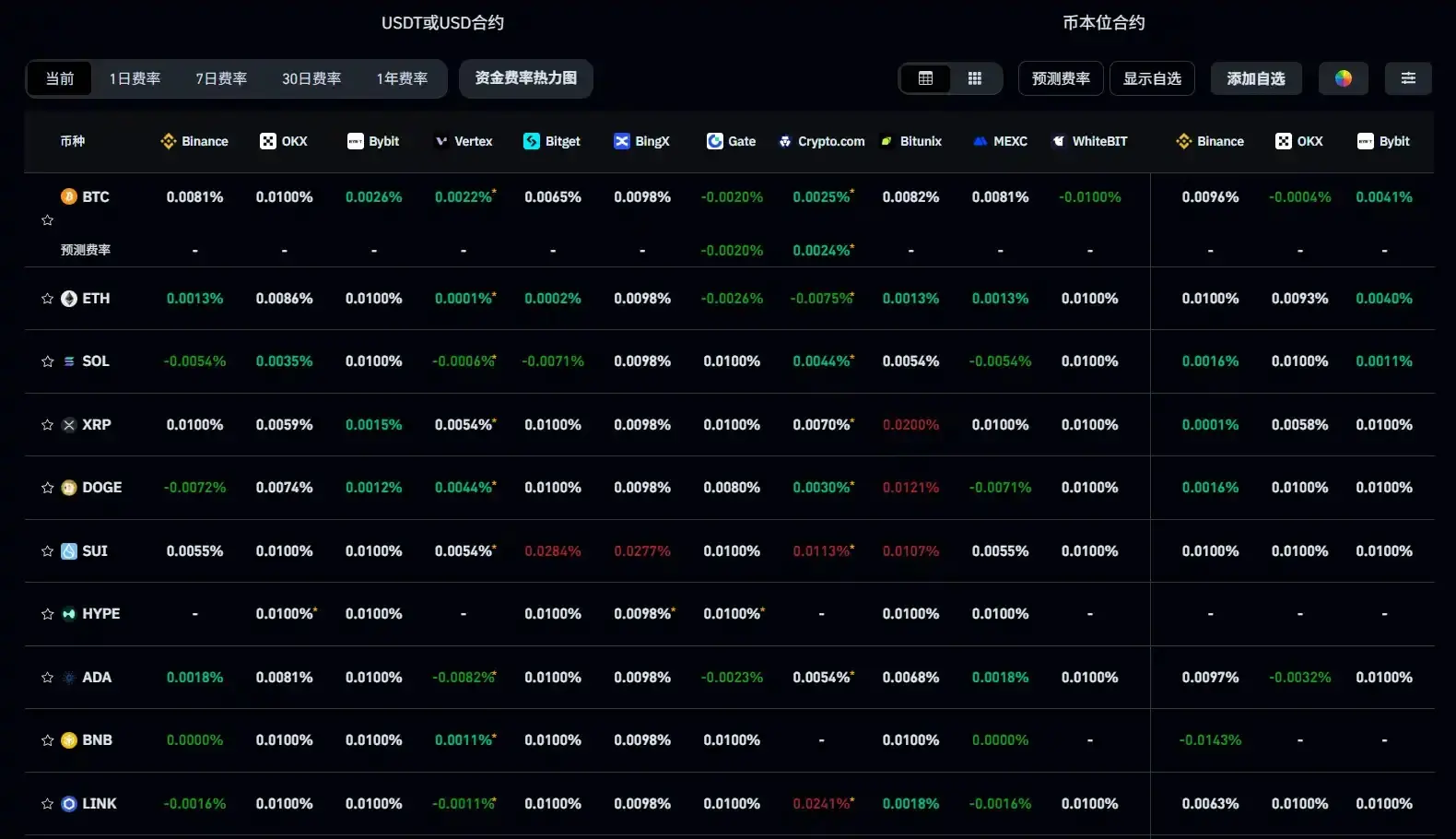Click the ADA coin icon
Image resolution: width=1456 pixels, height=839 pixels.
tap(69, 678)
